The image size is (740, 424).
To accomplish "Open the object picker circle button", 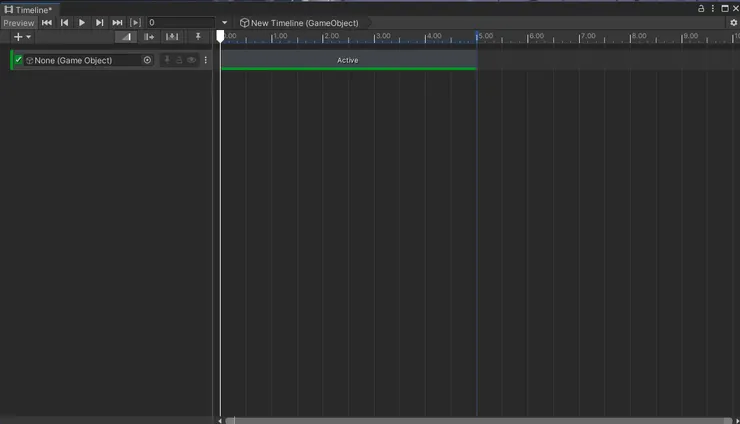I will click(147, 60).
